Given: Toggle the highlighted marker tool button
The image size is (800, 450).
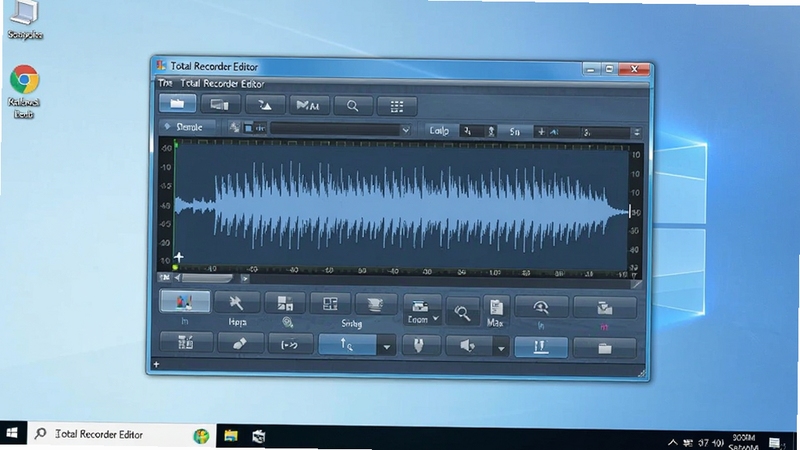Looking at the screenshot, I should [x=541, y=347].
